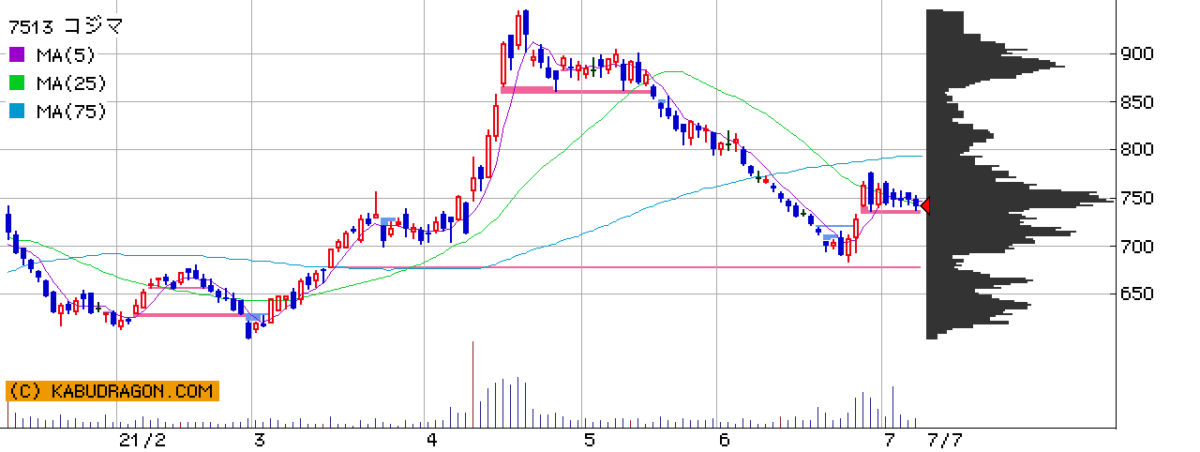Click the 800 price axis label
The image size is (1200, 452).
1135,150
